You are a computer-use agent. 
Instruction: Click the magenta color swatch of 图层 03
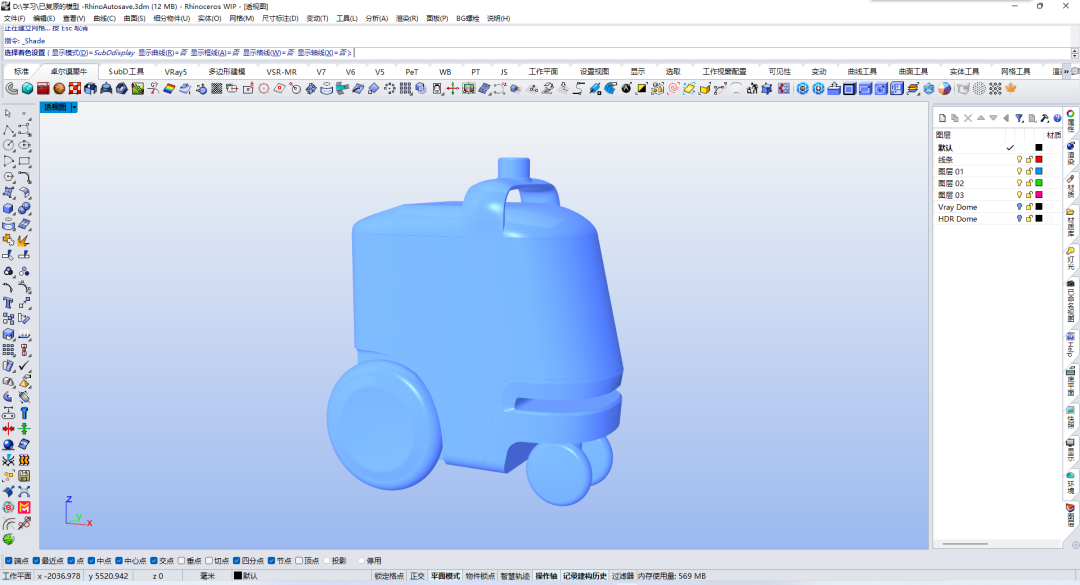pyautogui.click(x=1039, y=195)
